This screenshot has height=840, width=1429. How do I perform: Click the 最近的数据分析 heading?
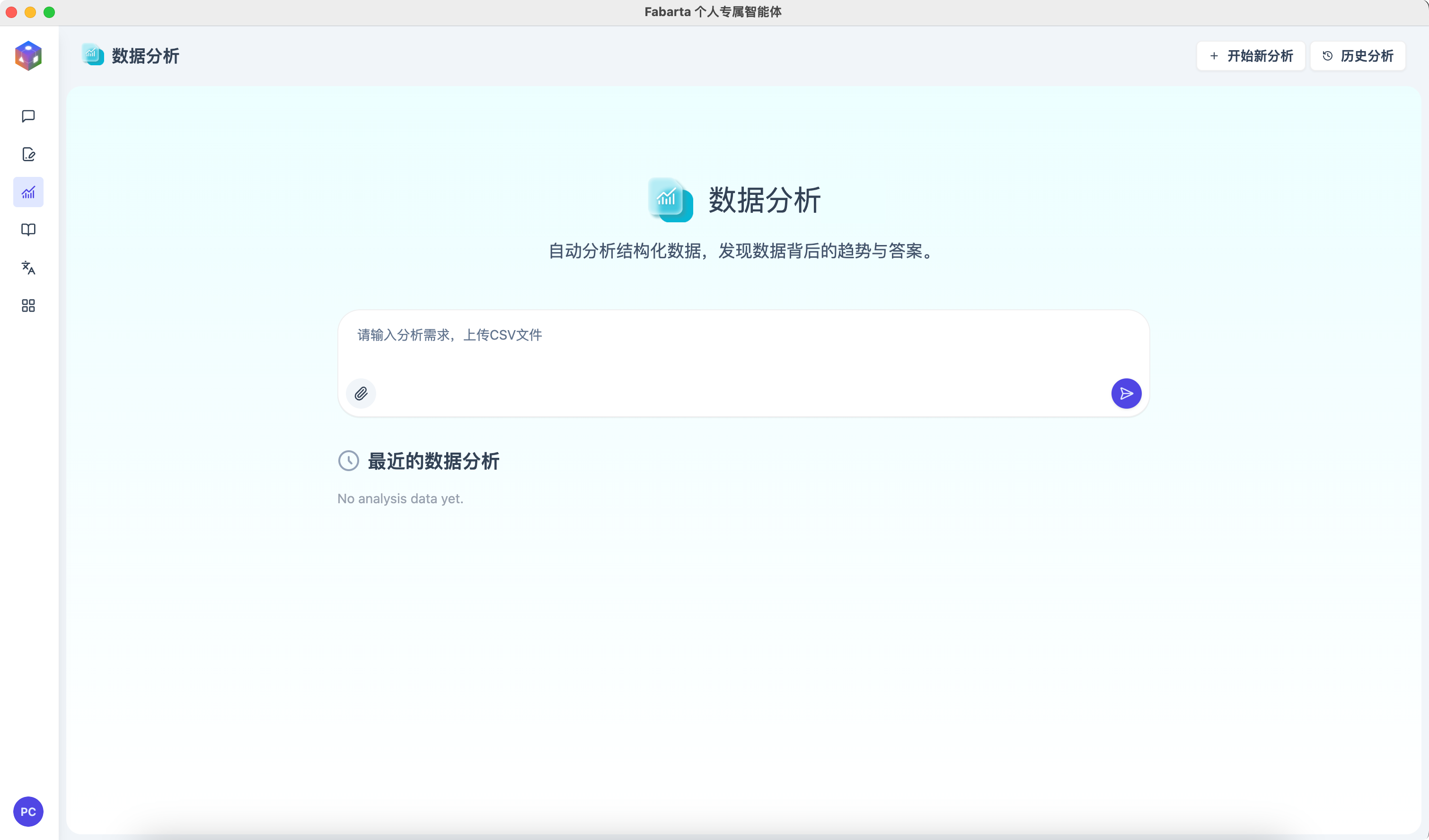click(433, 461)
